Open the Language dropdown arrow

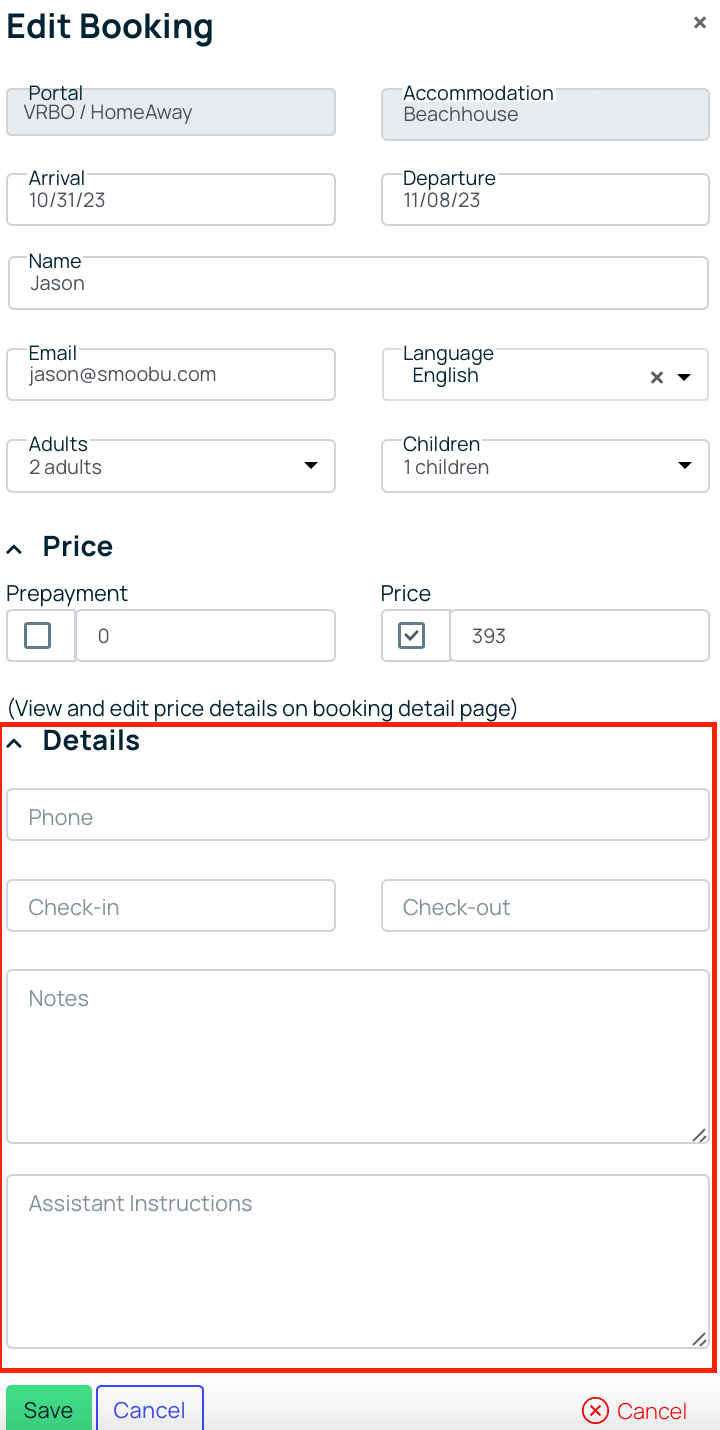click(685, 377)
